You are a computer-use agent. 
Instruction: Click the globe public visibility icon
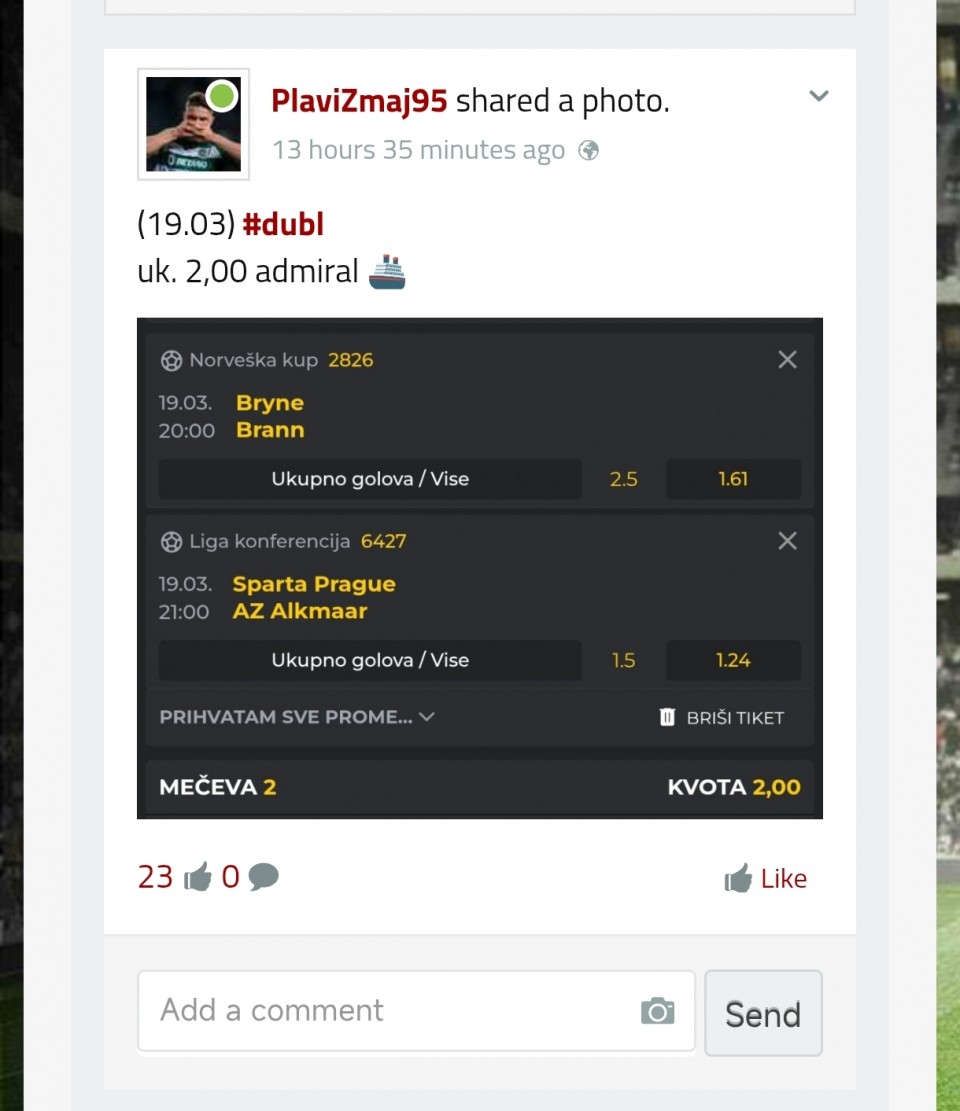click(589, 151)
